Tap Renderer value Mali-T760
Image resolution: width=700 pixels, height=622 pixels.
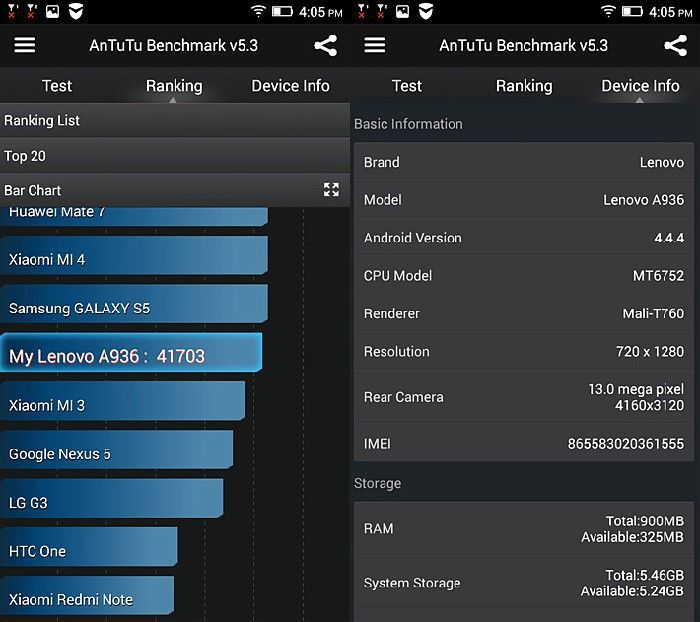pos(653,313)
